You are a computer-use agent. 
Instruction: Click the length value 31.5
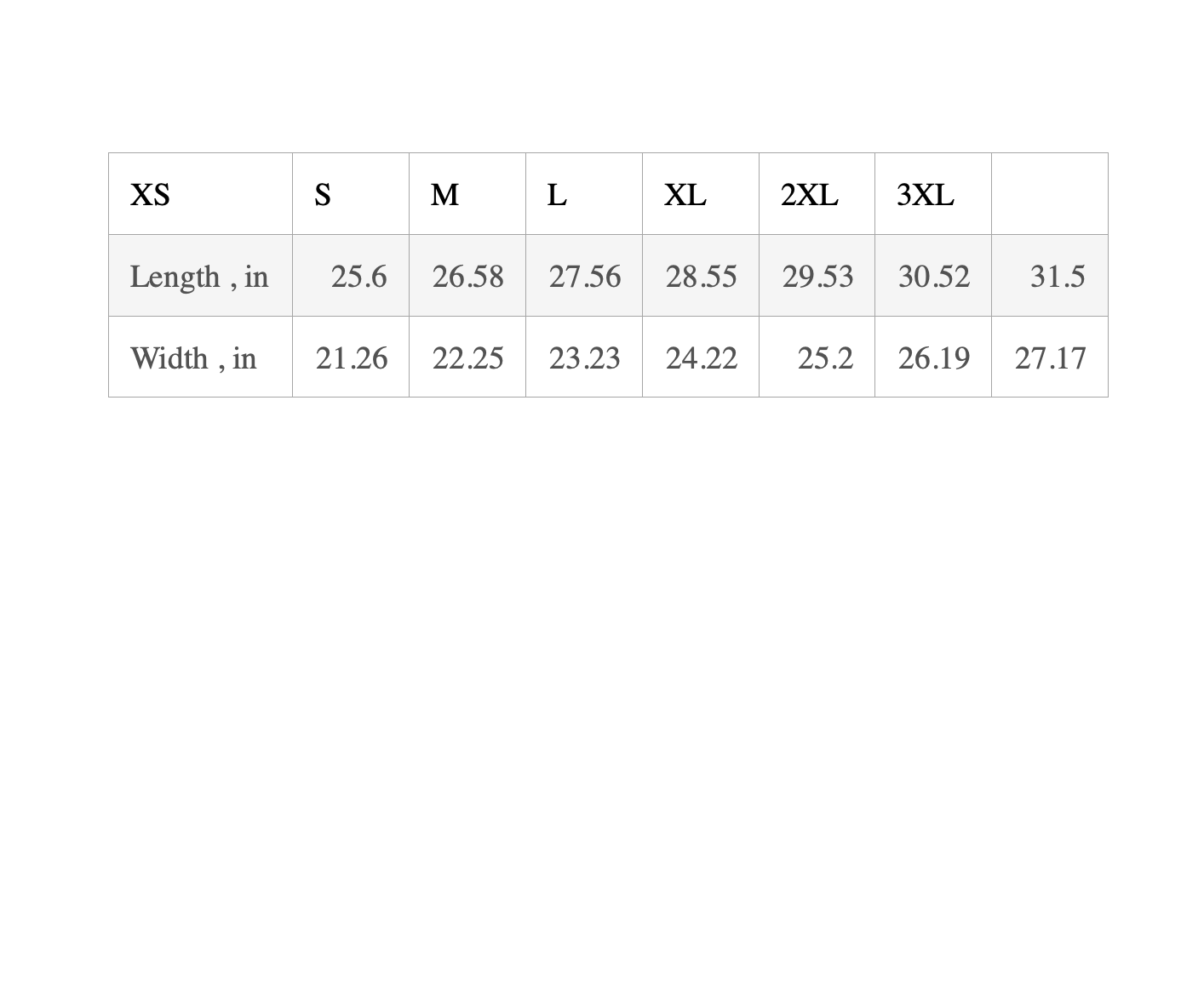click(1058, 277)
